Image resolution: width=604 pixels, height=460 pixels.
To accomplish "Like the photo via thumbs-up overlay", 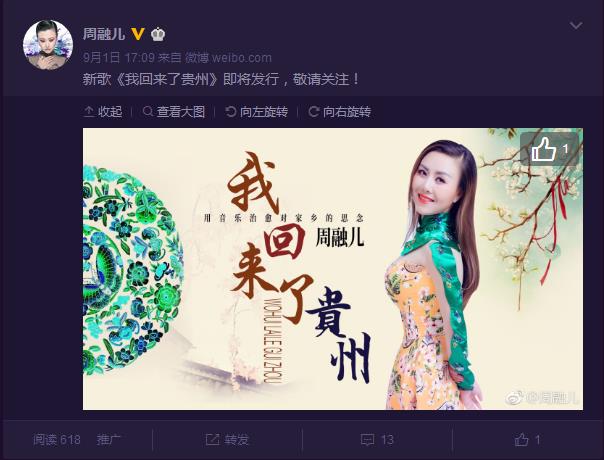I will click(550, 149).
